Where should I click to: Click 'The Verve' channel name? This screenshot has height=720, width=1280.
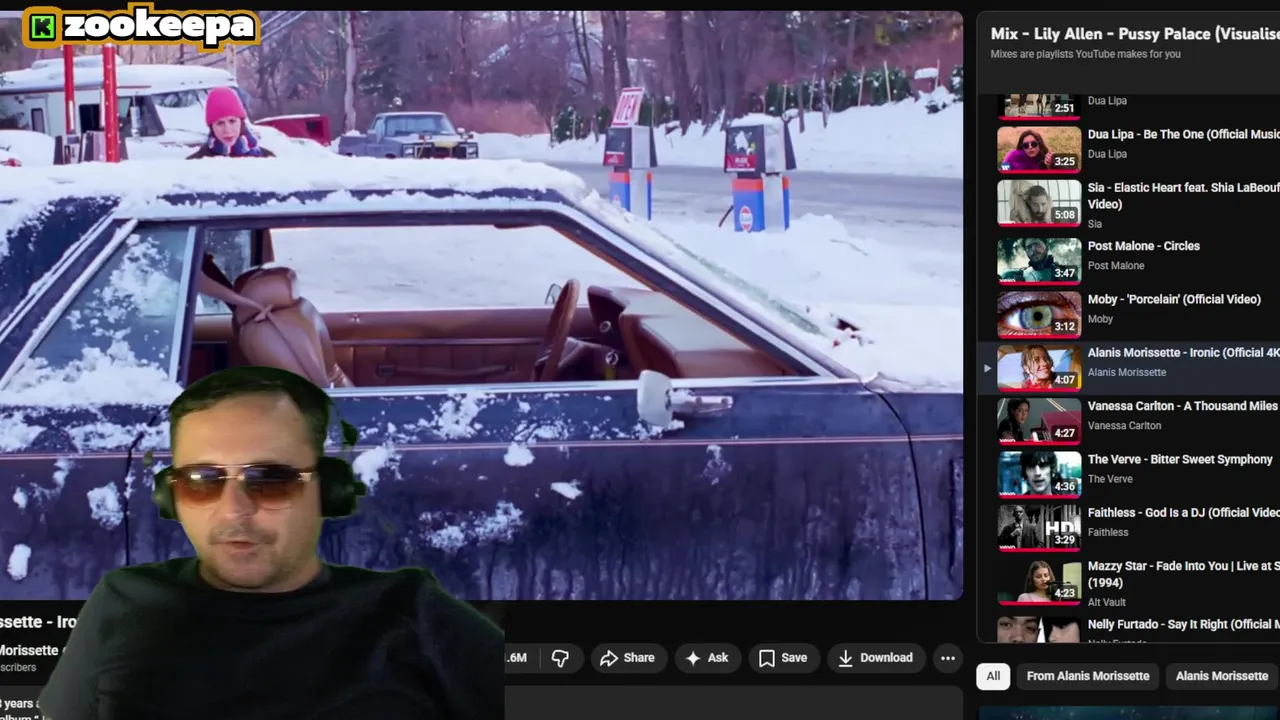[1110, 479]
